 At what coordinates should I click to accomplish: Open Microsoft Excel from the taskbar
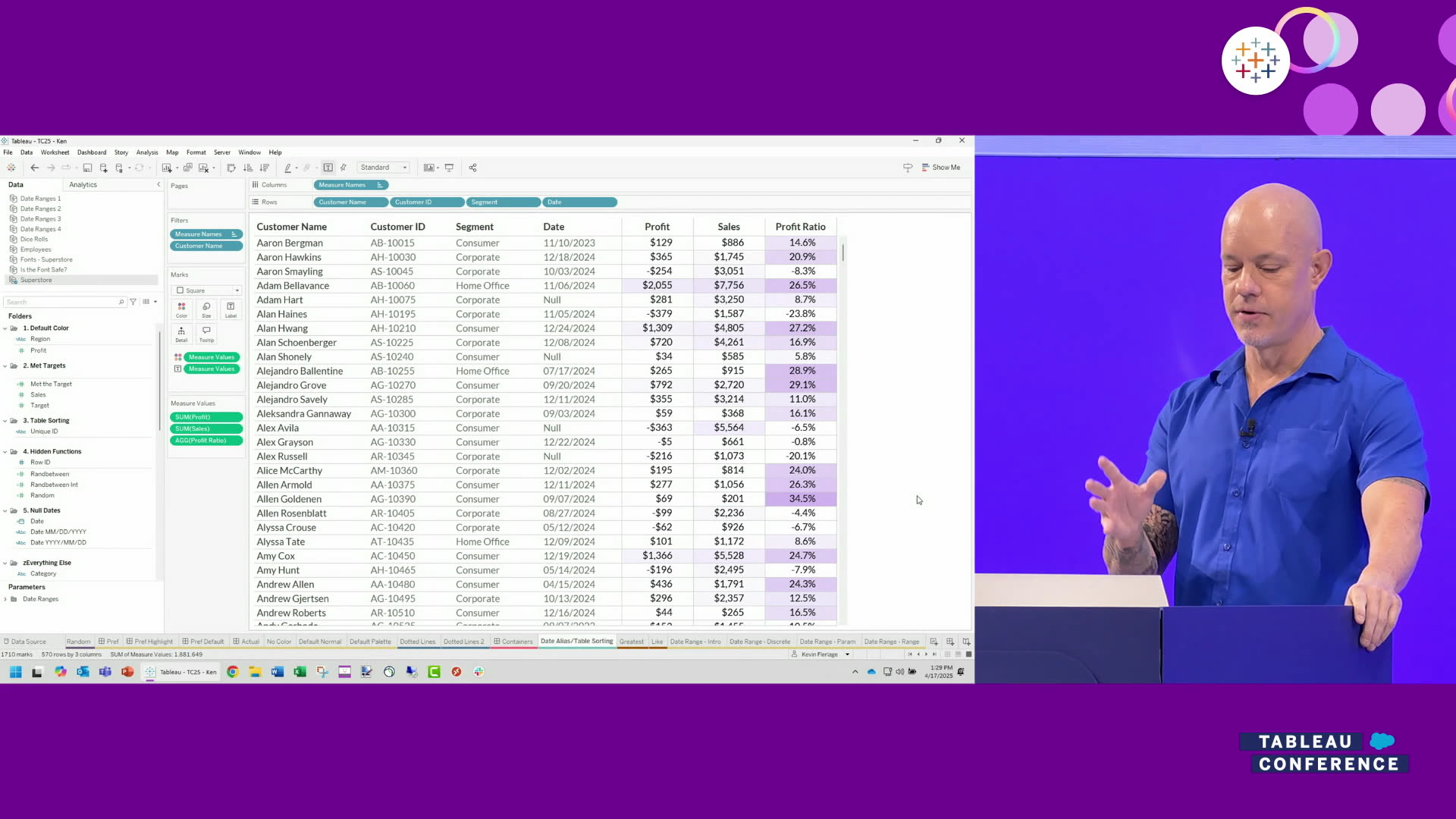(300, 672)
